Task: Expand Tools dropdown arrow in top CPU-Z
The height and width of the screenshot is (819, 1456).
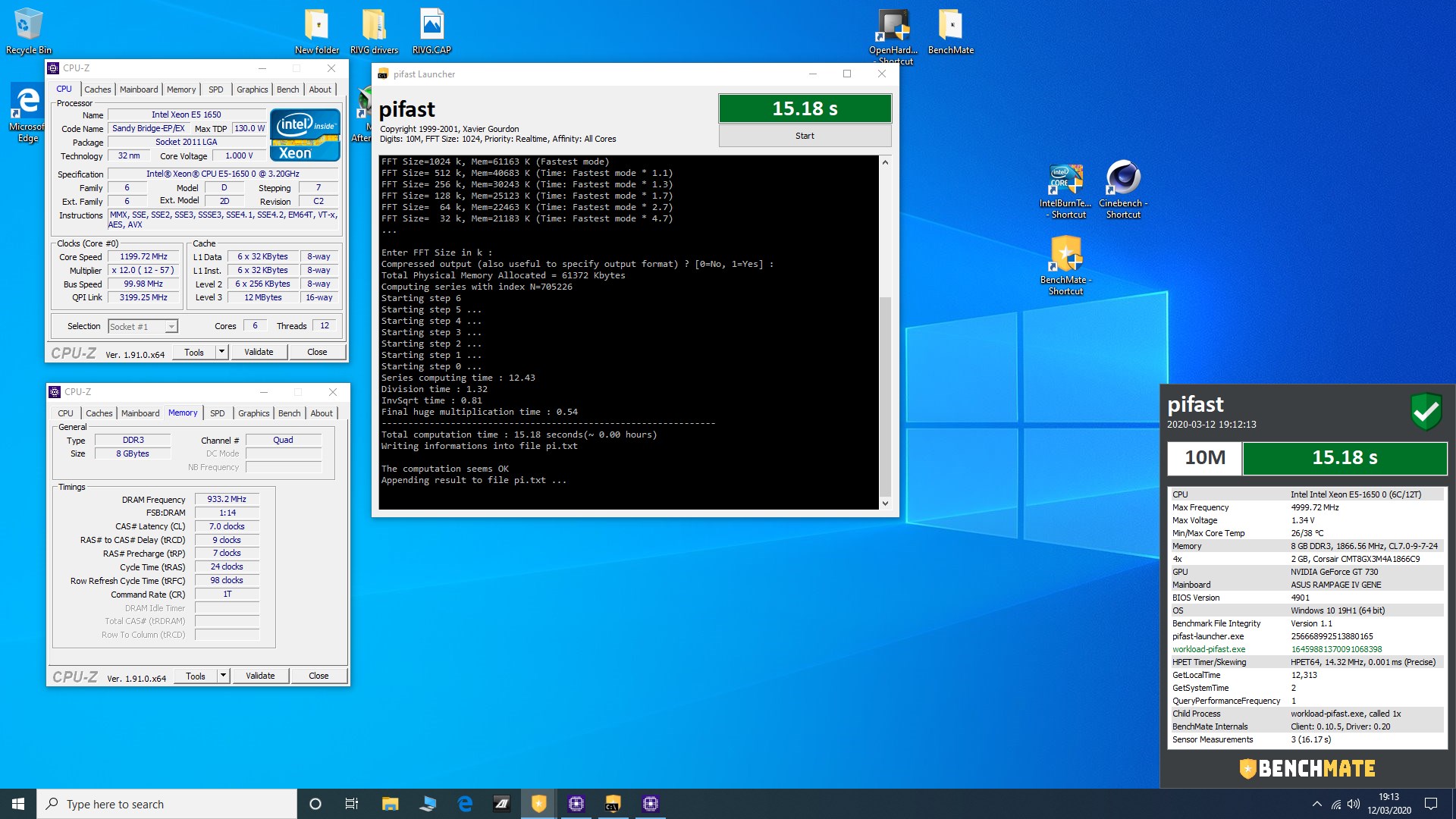Action: [x=221, y=352]
